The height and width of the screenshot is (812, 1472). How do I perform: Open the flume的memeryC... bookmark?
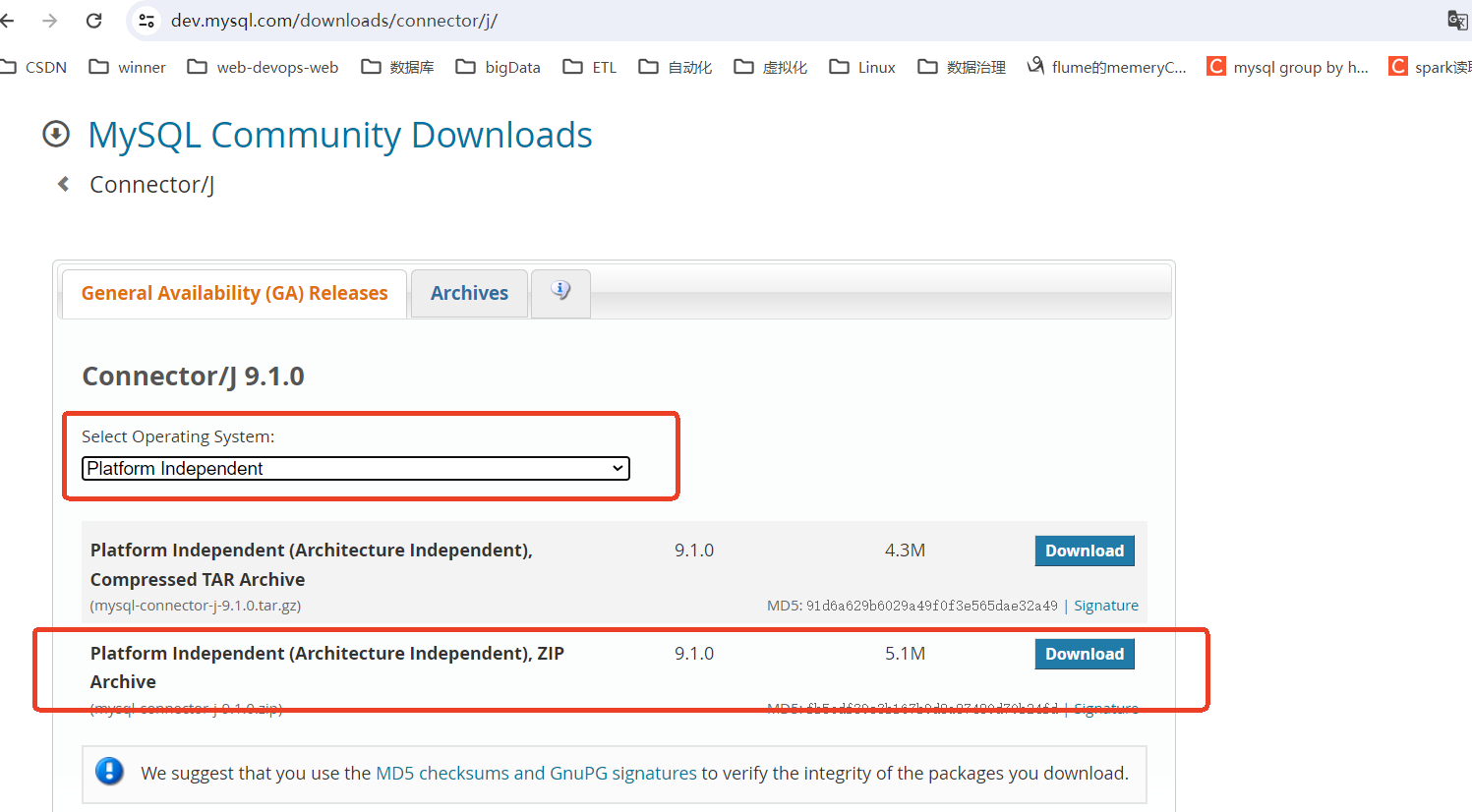(1106, 67)
